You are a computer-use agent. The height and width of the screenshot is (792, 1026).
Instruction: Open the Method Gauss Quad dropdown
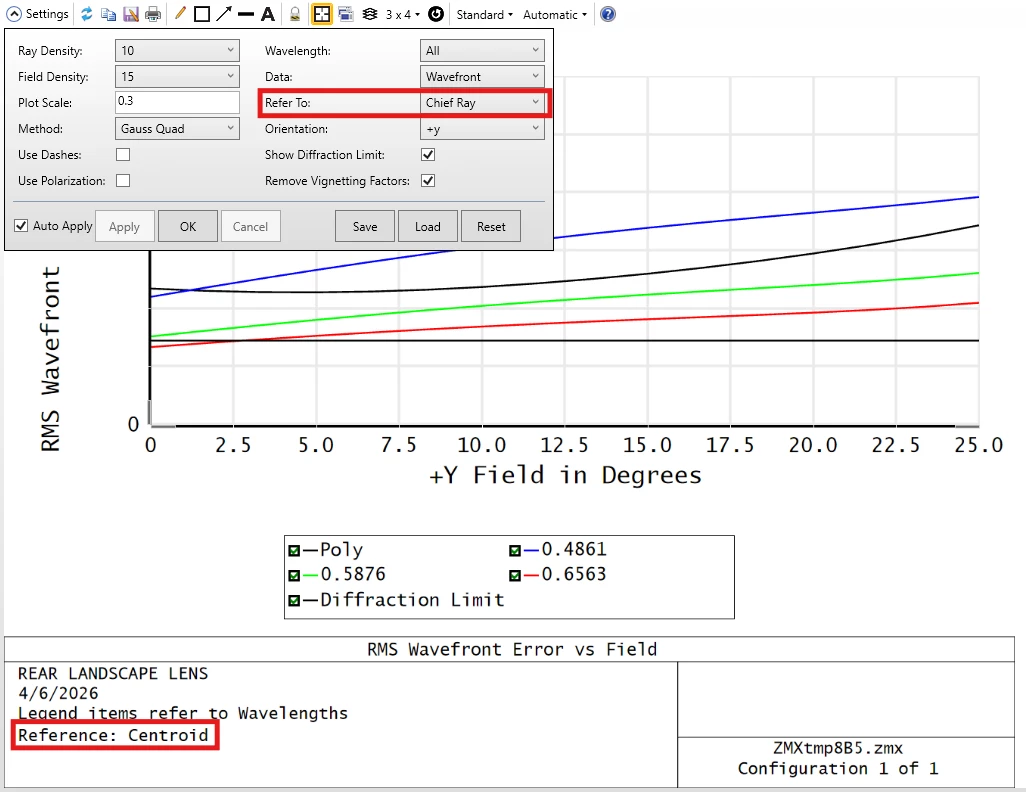177,128
